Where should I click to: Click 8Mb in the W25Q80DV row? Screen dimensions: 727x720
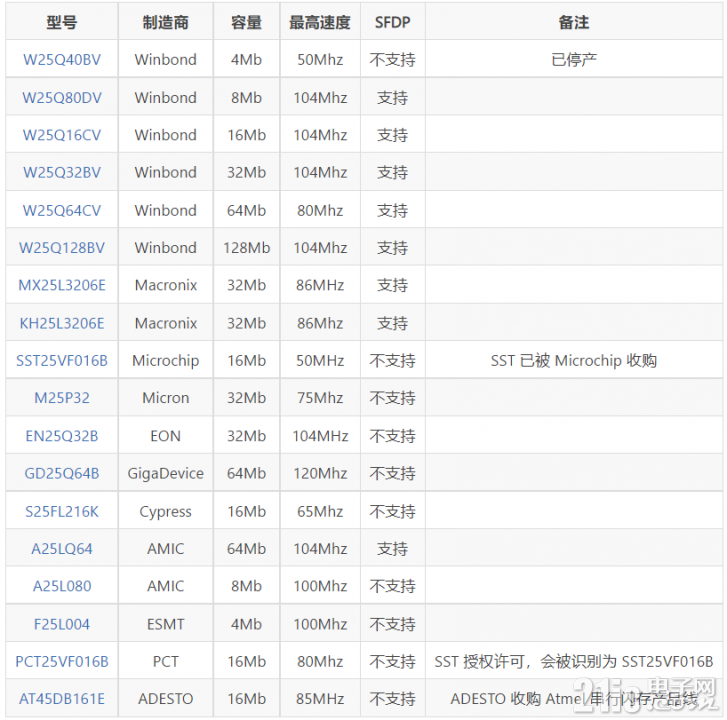pos(246,98)
